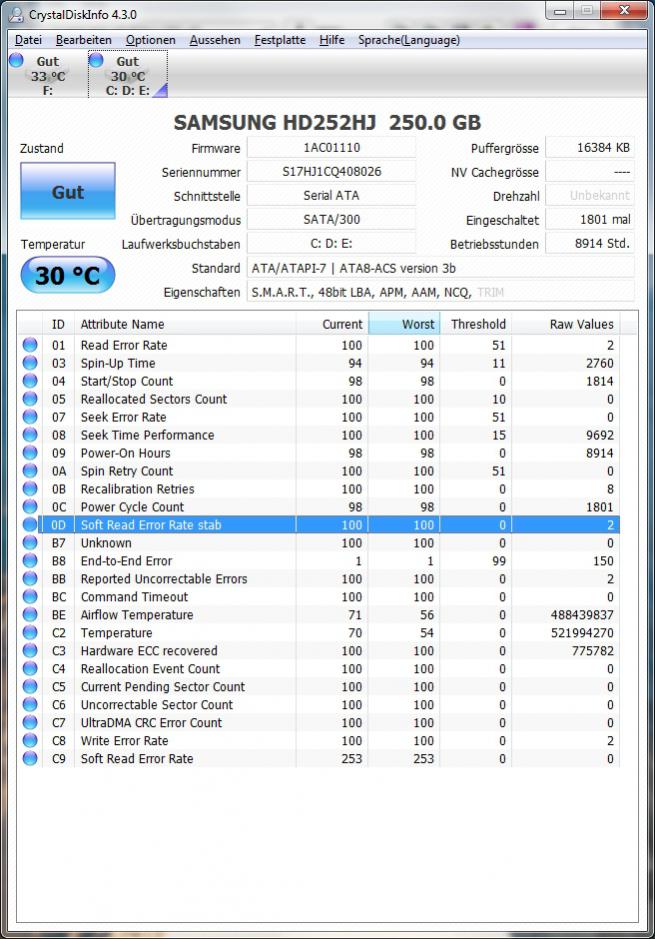Click status circle for Current Pending Sector Count
This screenshot has height=939, width=655.
(30, 686)
